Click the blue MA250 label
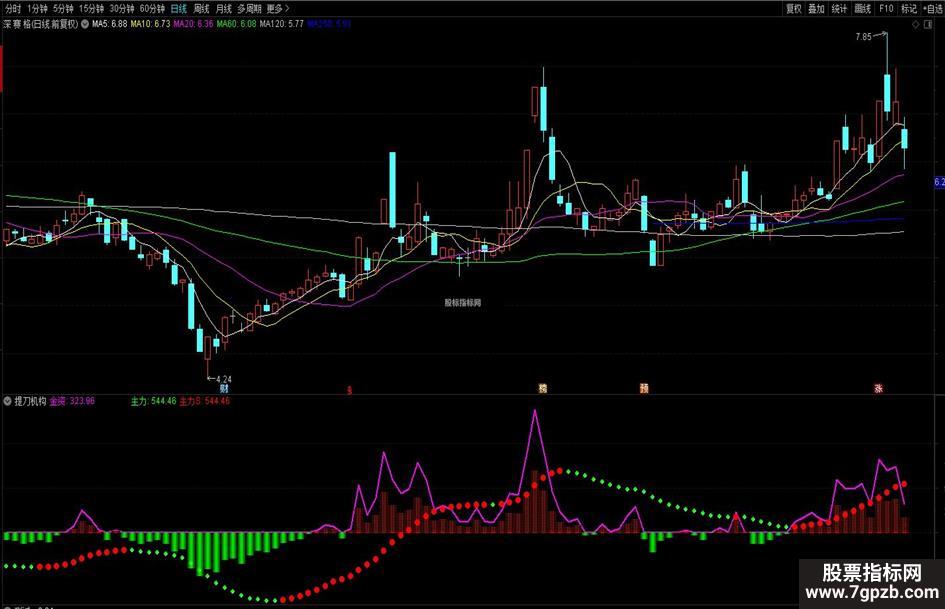 click(x=329, y=24)
